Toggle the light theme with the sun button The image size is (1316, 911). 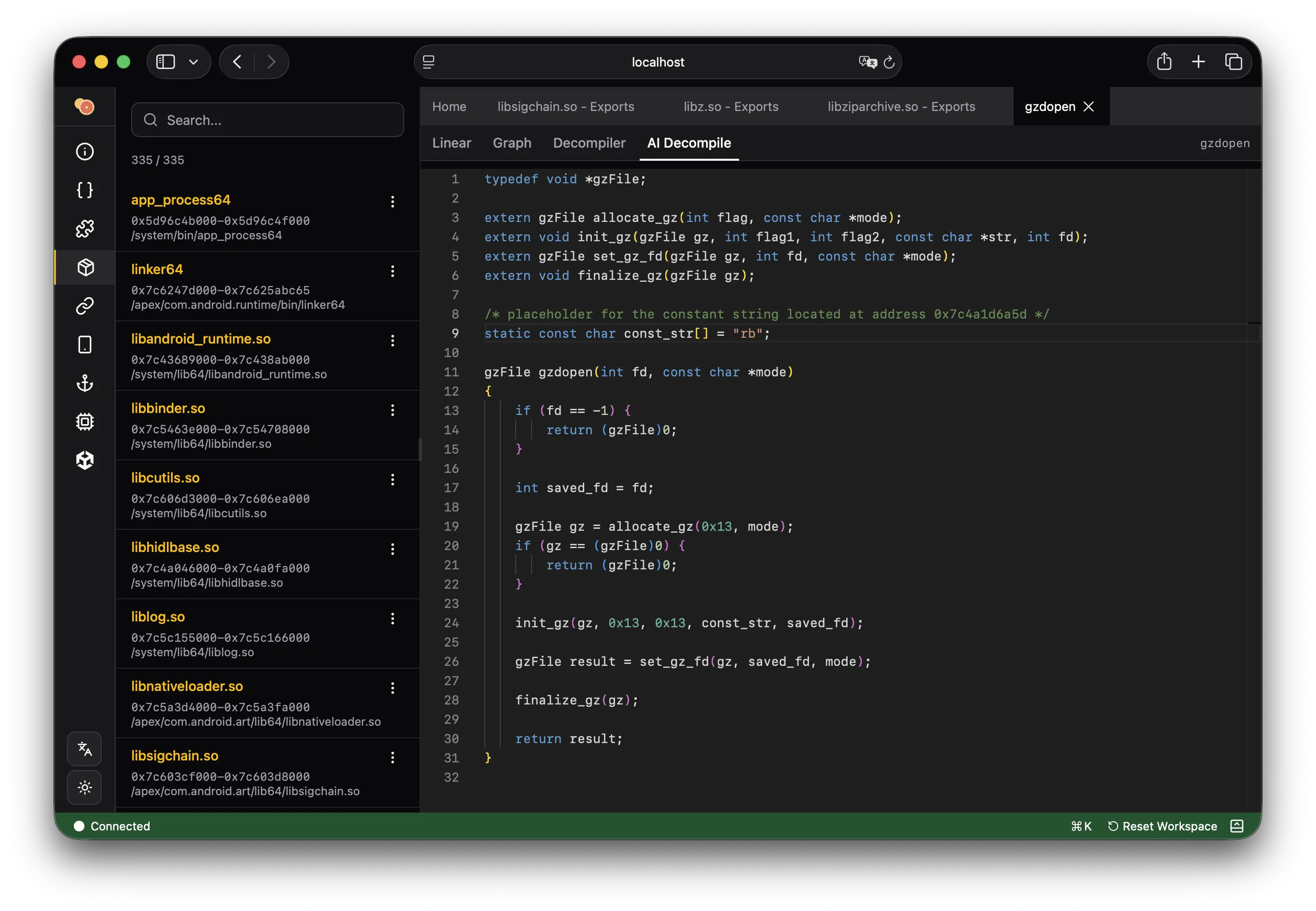[84, 787]
